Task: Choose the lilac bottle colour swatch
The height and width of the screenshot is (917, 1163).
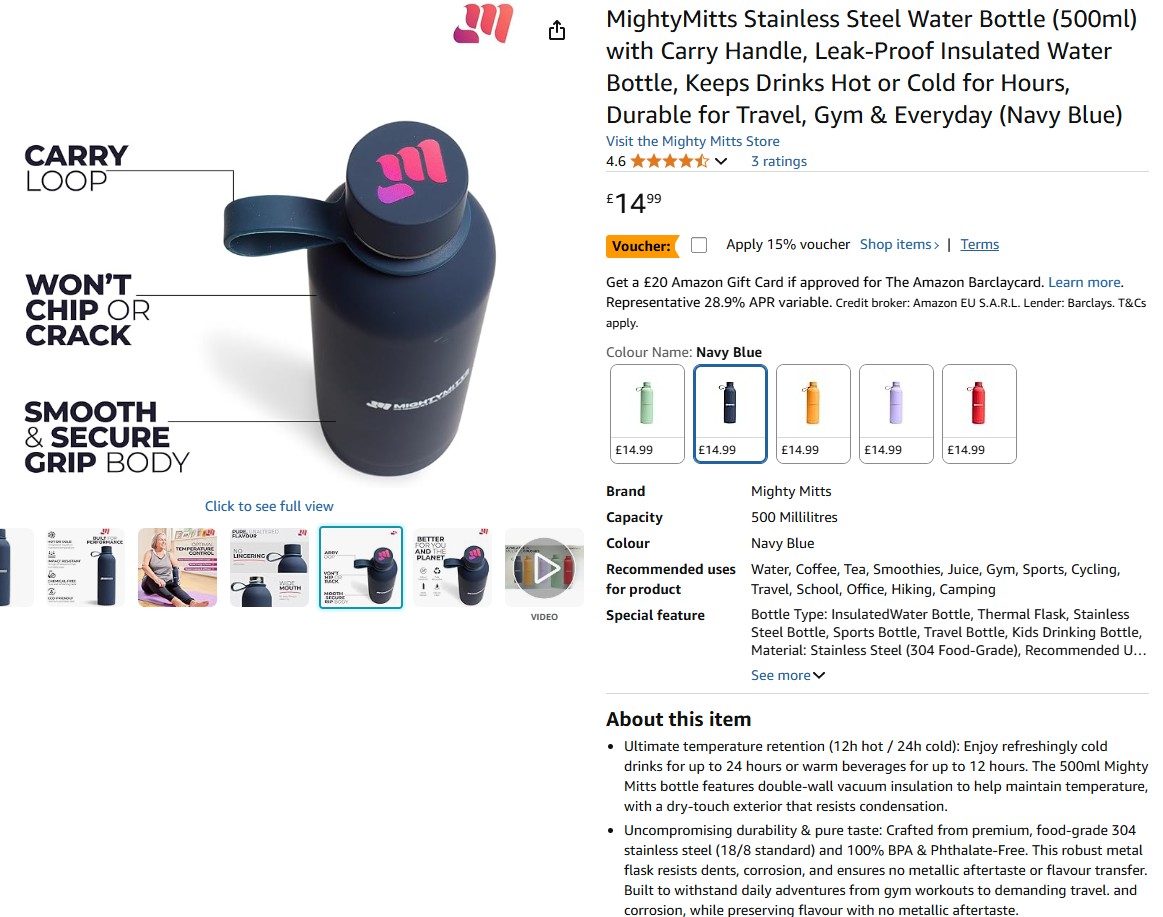Action: pos(896,414)
